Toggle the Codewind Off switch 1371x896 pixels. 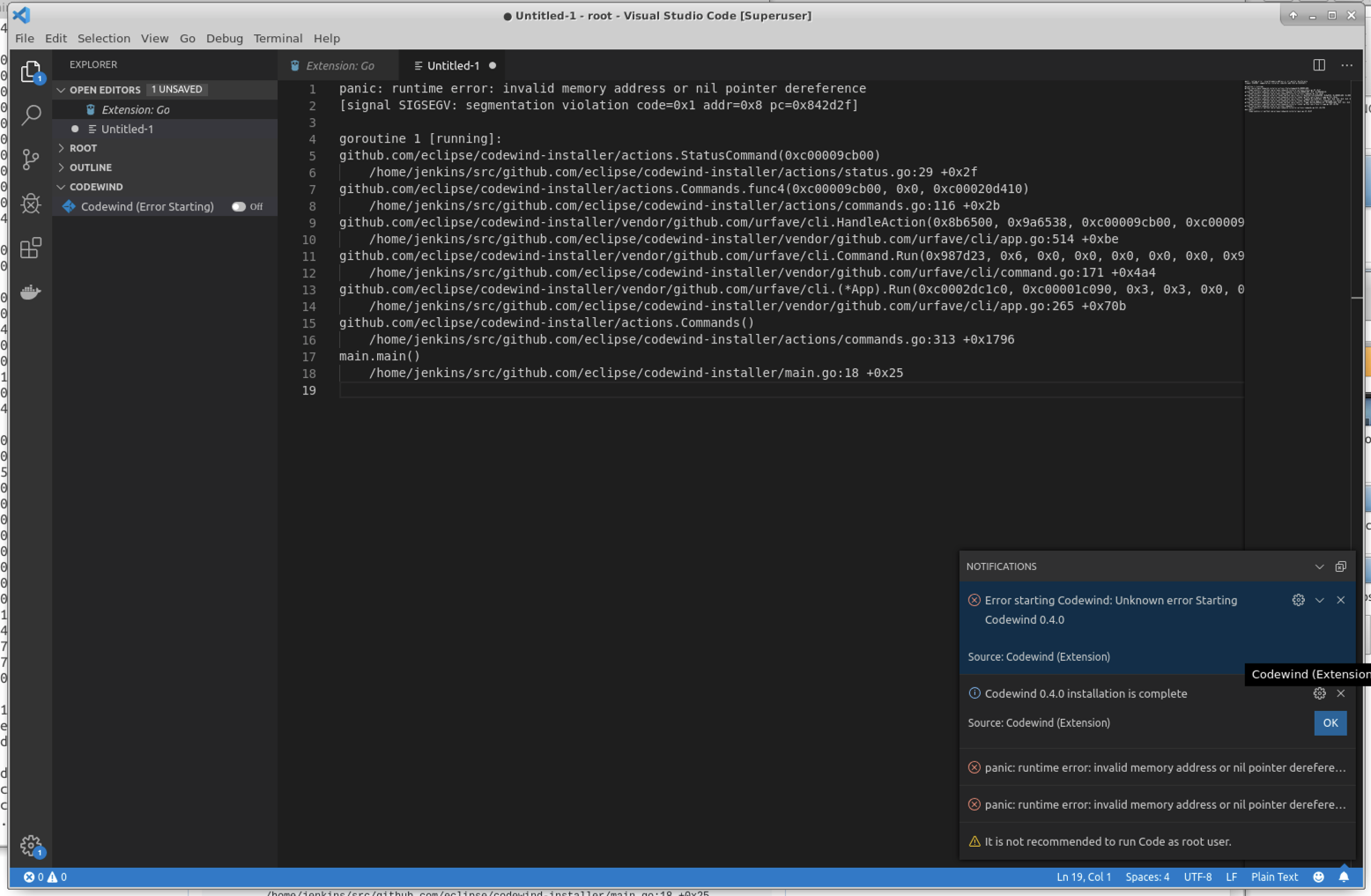[239, 206]
